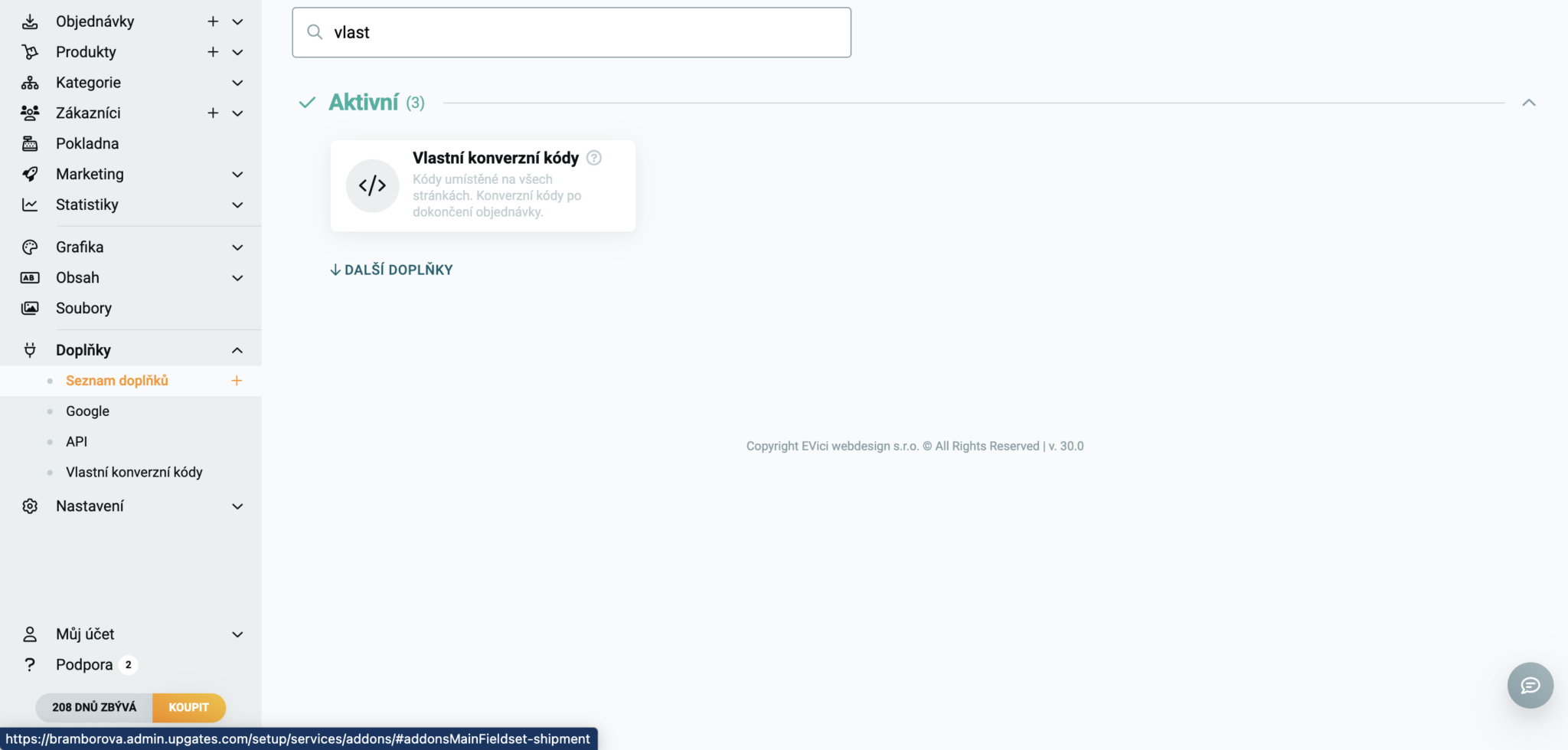Click the Zákazníci people icon

pyautogui.click(x=30, y=113)
